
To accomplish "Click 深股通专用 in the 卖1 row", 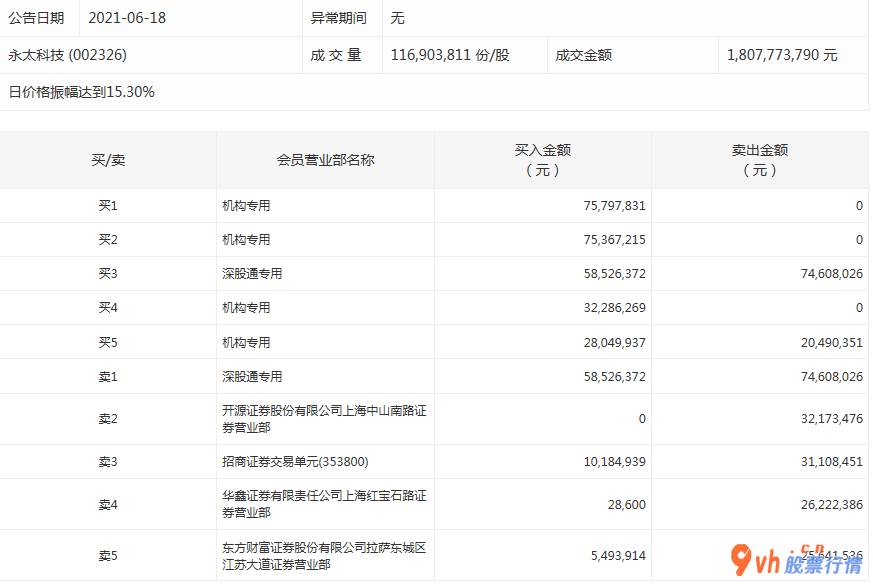I will pos(252,376).
